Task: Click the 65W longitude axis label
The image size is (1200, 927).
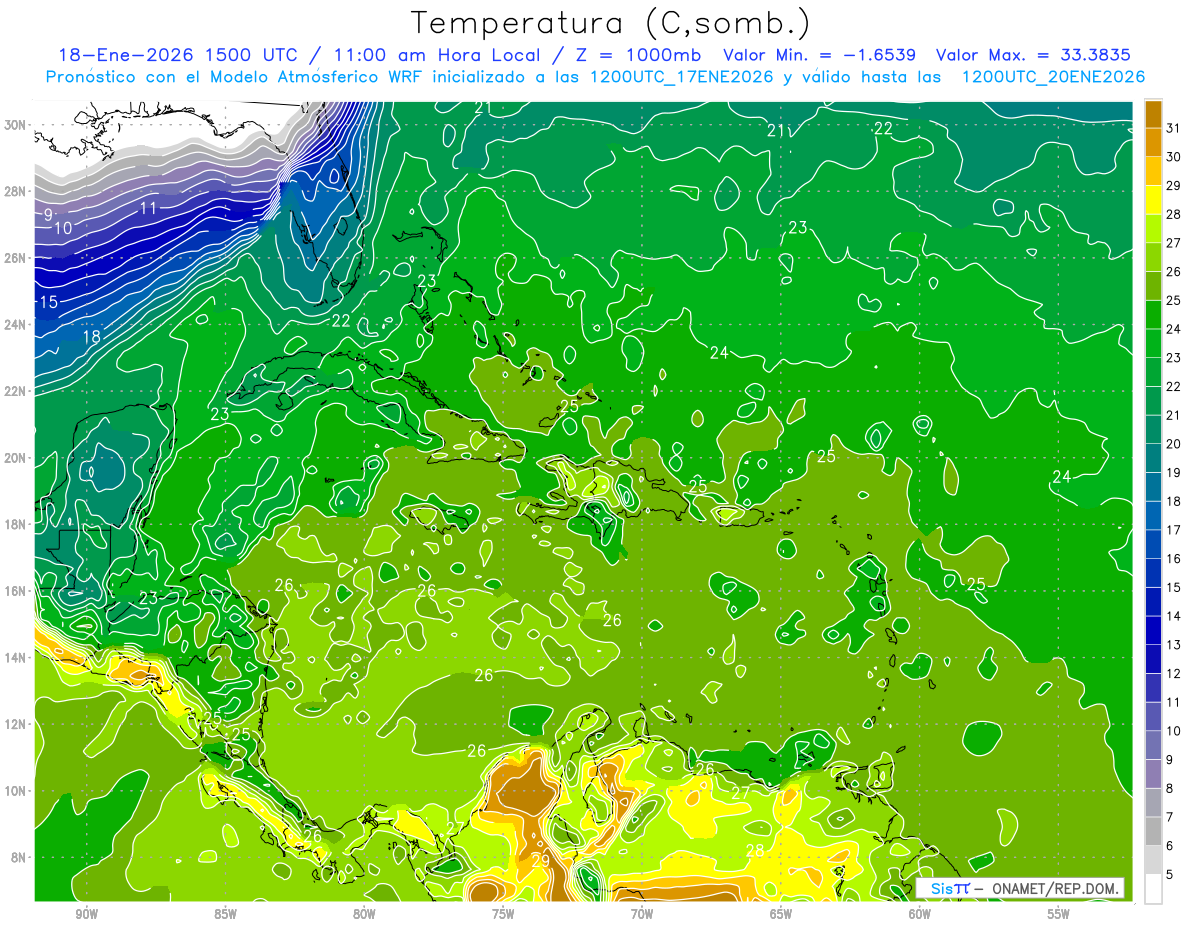Action: coord(781,914)
